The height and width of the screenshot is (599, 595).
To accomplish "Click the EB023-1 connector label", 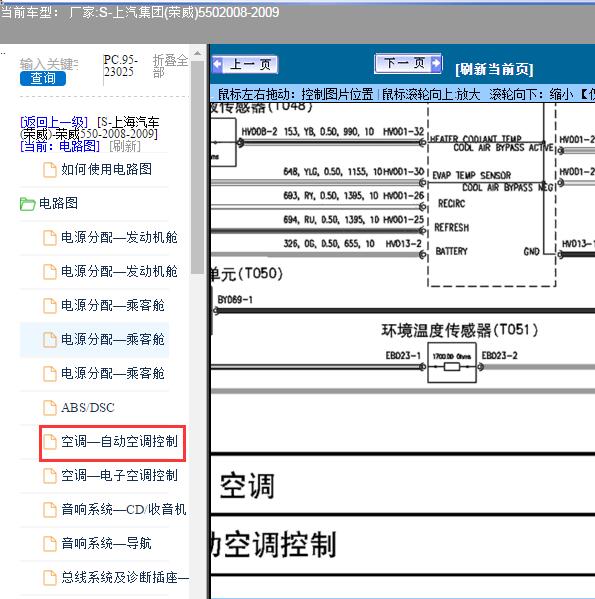I will click(x=403, y=356).
